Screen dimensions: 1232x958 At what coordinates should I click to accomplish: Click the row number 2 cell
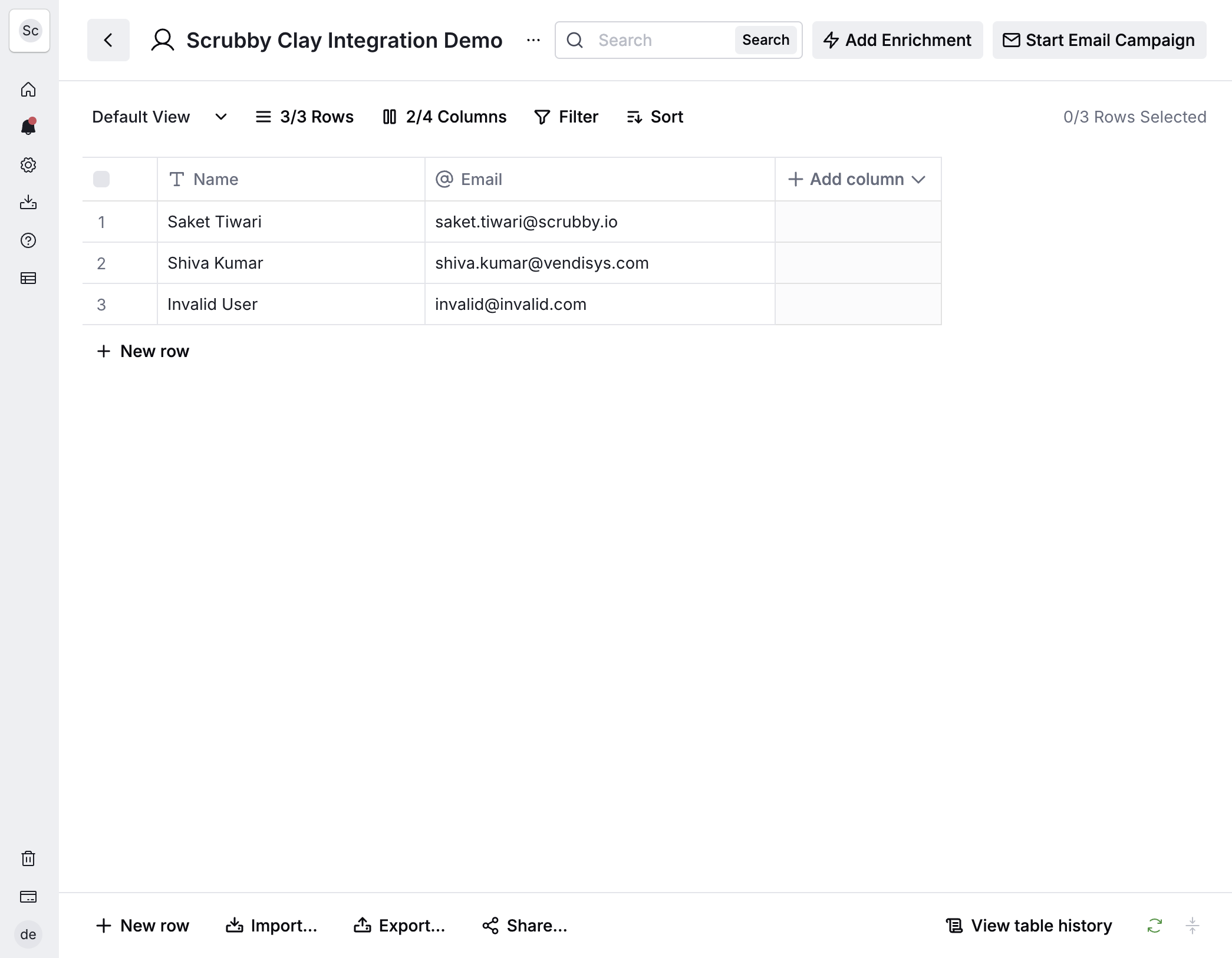coord(120,263)
